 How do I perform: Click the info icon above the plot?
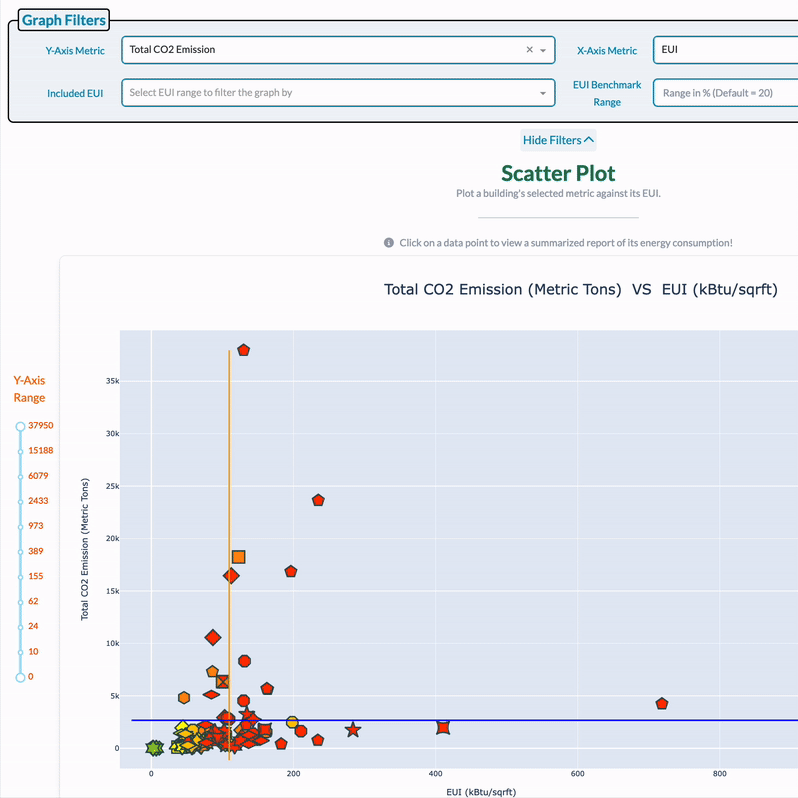pos(389,243)
